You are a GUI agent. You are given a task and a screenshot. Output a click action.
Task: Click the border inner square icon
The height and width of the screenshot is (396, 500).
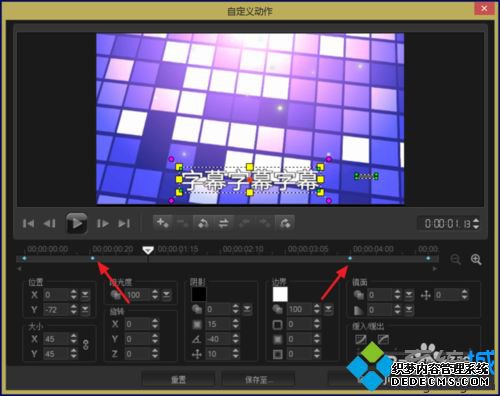coord(278,354)
